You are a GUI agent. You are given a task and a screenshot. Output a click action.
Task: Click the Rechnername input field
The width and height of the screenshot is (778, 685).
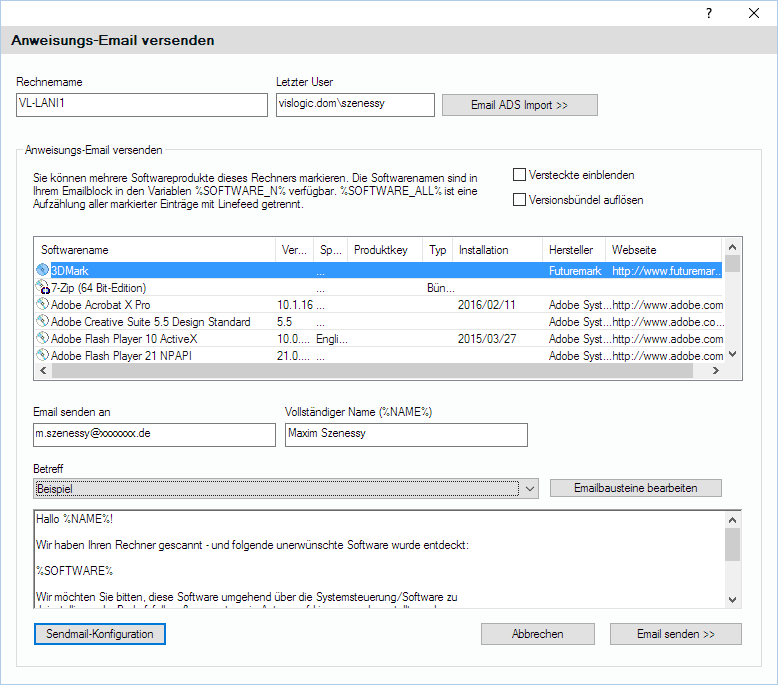142,105
